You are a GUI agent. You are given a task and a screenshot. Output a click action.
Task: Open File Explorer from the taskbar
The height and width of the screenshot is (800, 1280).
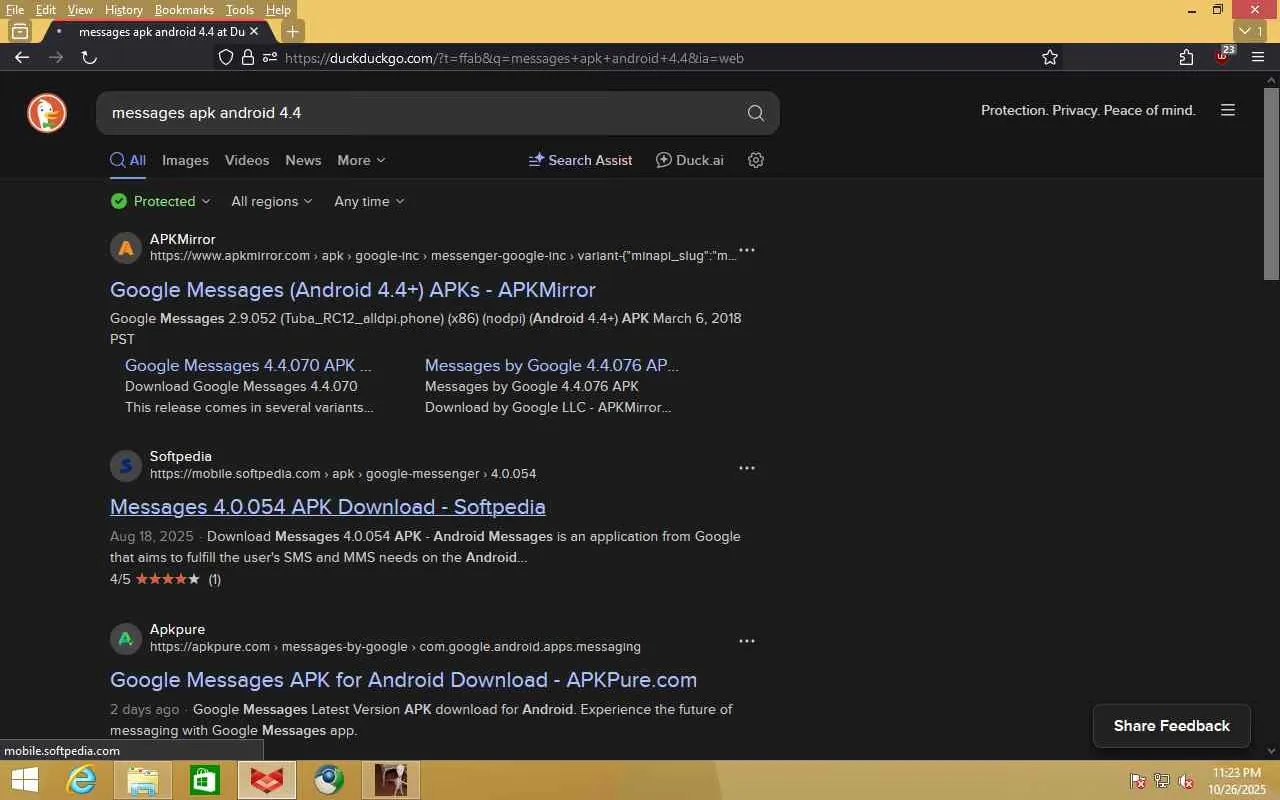coord(142,780)
